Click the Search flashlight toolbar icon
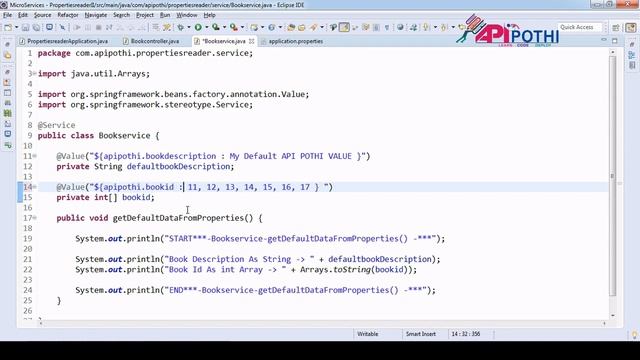 coord(313,27)
